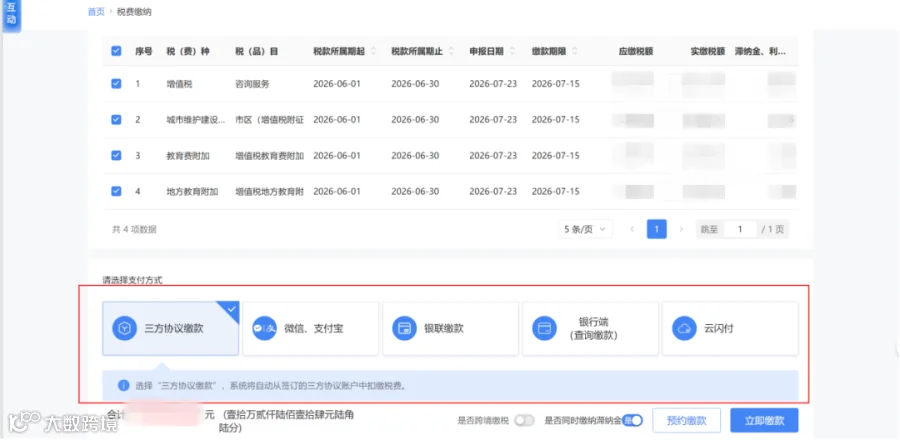The width and height of the screenshot is (900, 440).
Task: Go to next page arrow
Action: [681, 229]
